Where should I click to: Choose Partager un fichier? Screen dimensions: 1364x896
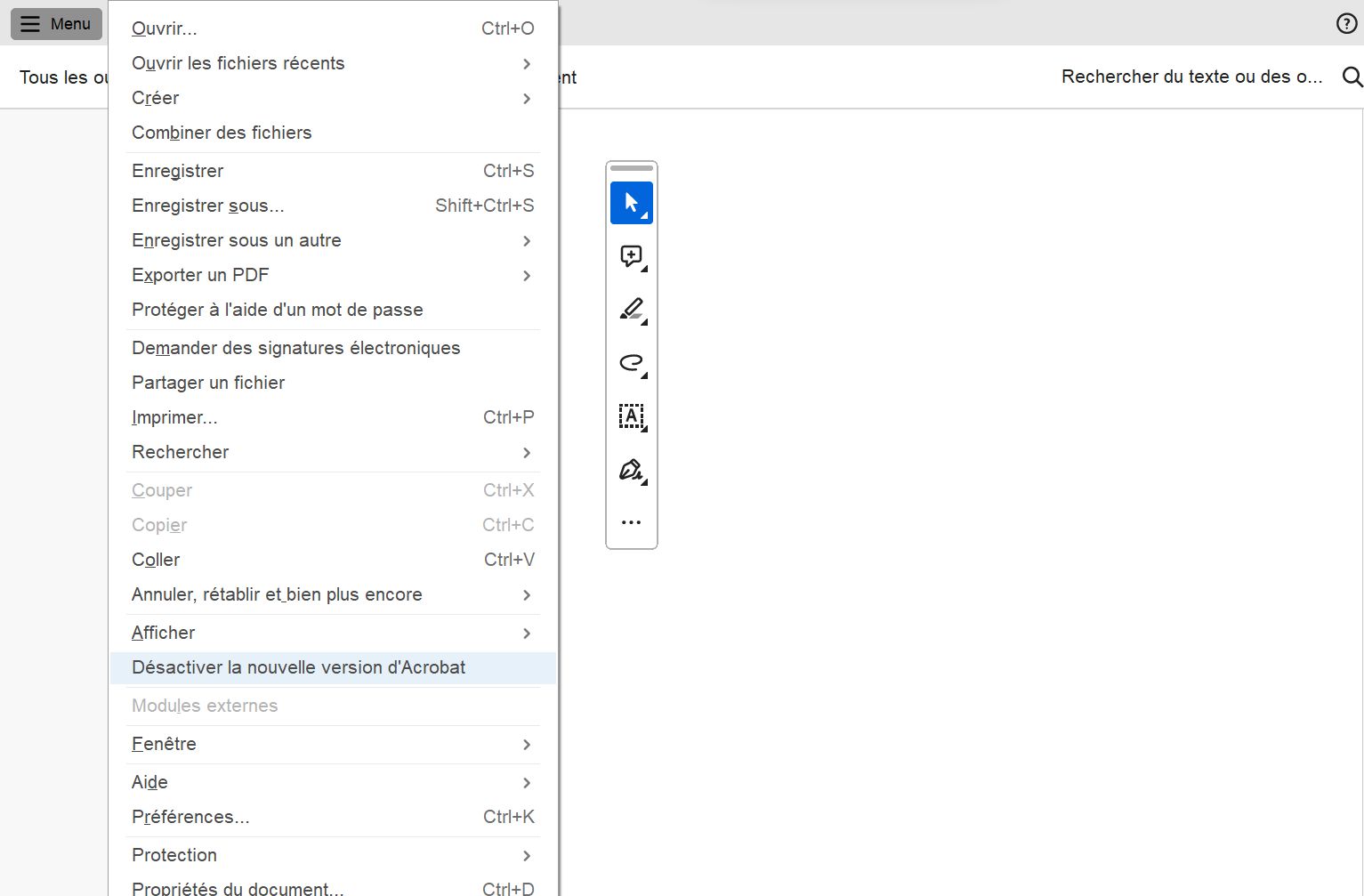[x=207, y=383]
